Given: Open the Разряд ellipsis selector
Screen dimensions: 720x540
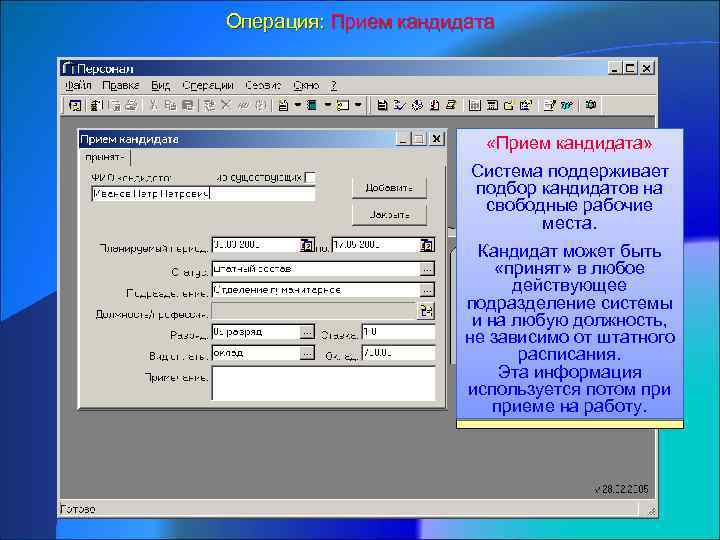Looking at the screenshot, I should pyautogui.click(x=307, y=332).
